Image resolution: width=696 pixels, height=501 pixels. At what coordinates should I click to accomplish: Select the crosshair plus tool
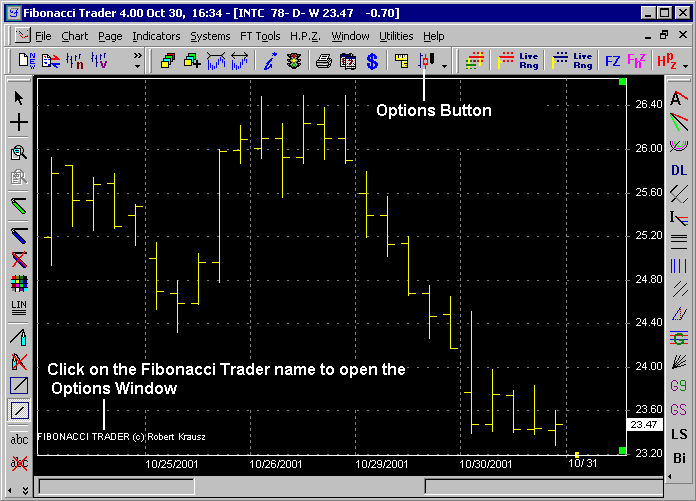tap(19, 122)
